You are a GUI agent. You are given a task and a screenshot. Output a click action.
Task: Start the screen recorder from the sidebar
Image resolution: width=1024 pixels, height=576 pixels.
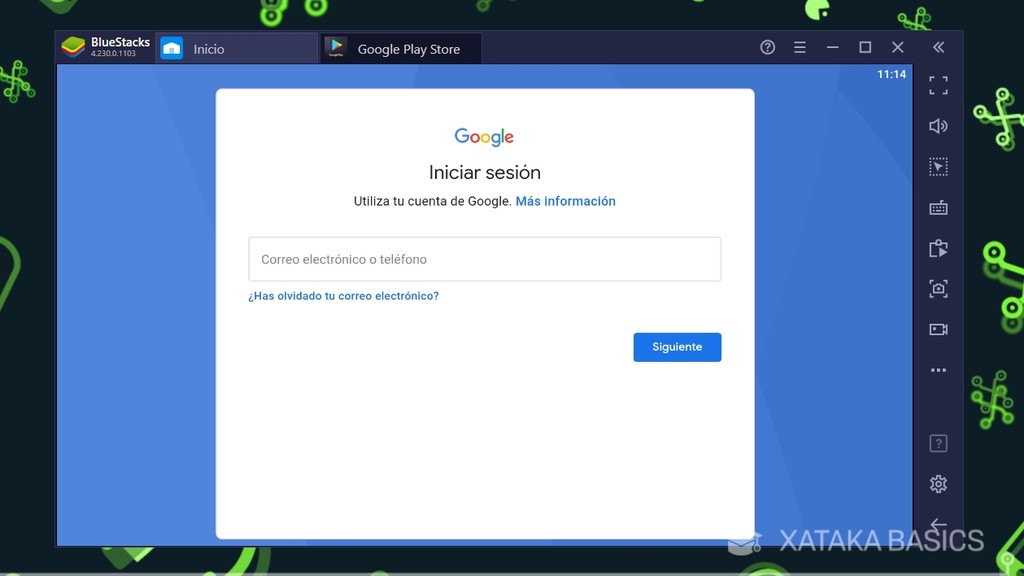point(938,329)
